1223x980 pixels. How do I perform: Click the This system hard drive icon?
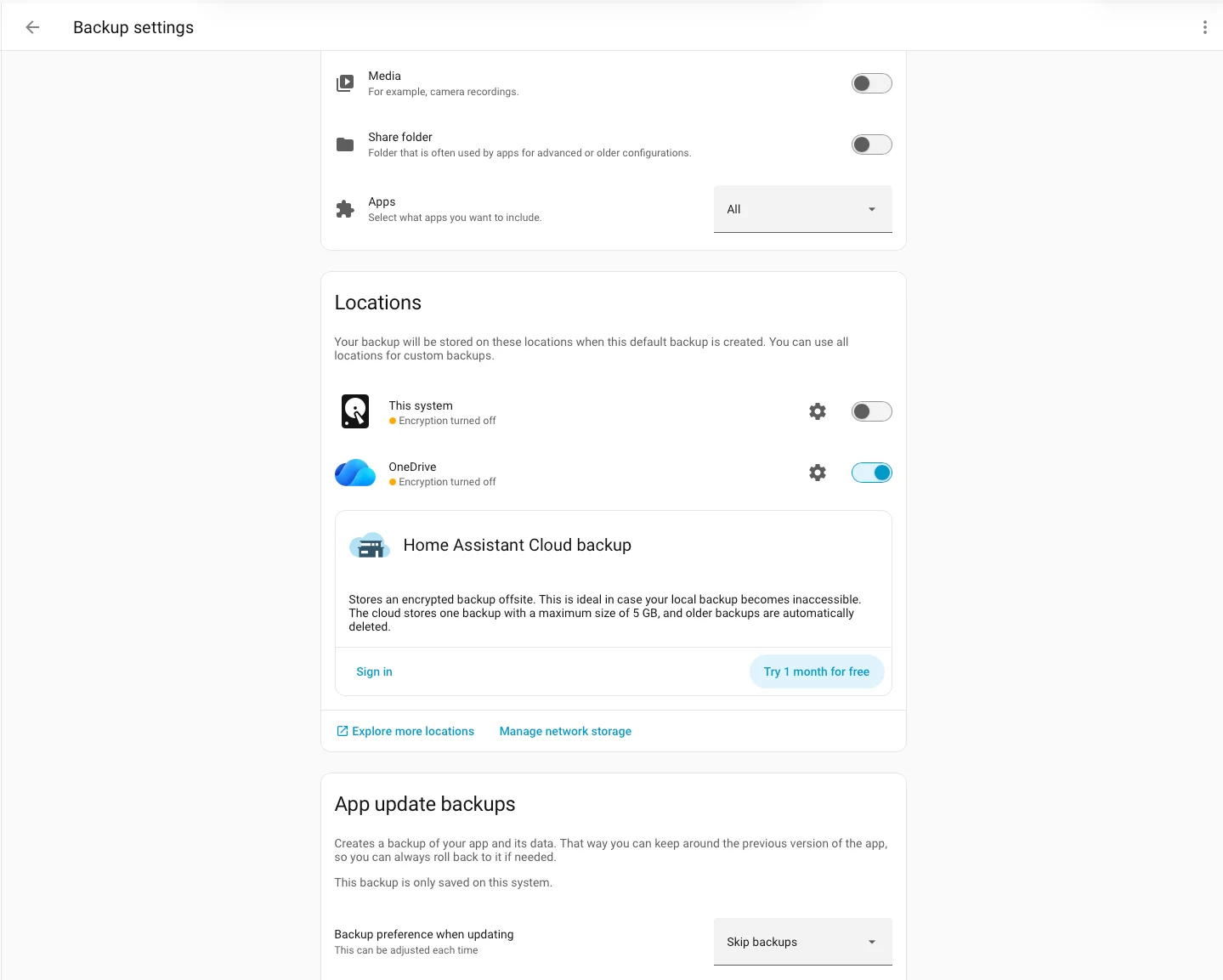coord(355,411)
